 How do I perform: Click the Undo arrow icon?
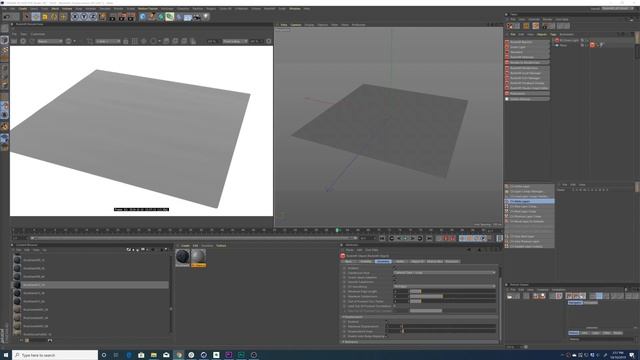tap(6, 17)
